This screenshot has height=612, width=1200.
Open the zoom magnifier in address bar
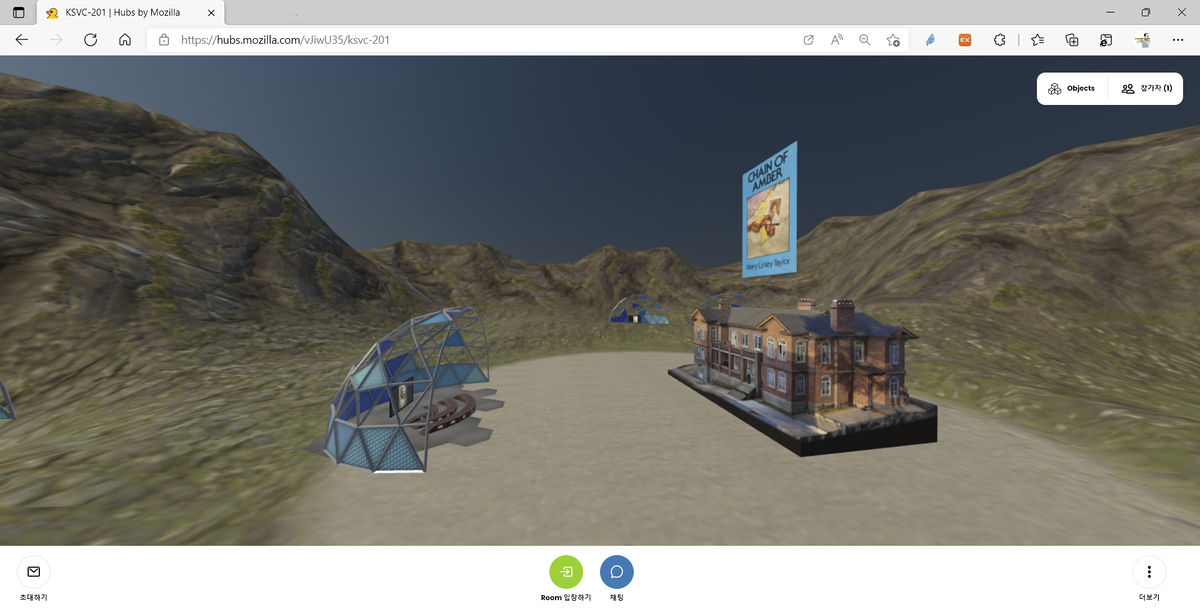[864, 40]
